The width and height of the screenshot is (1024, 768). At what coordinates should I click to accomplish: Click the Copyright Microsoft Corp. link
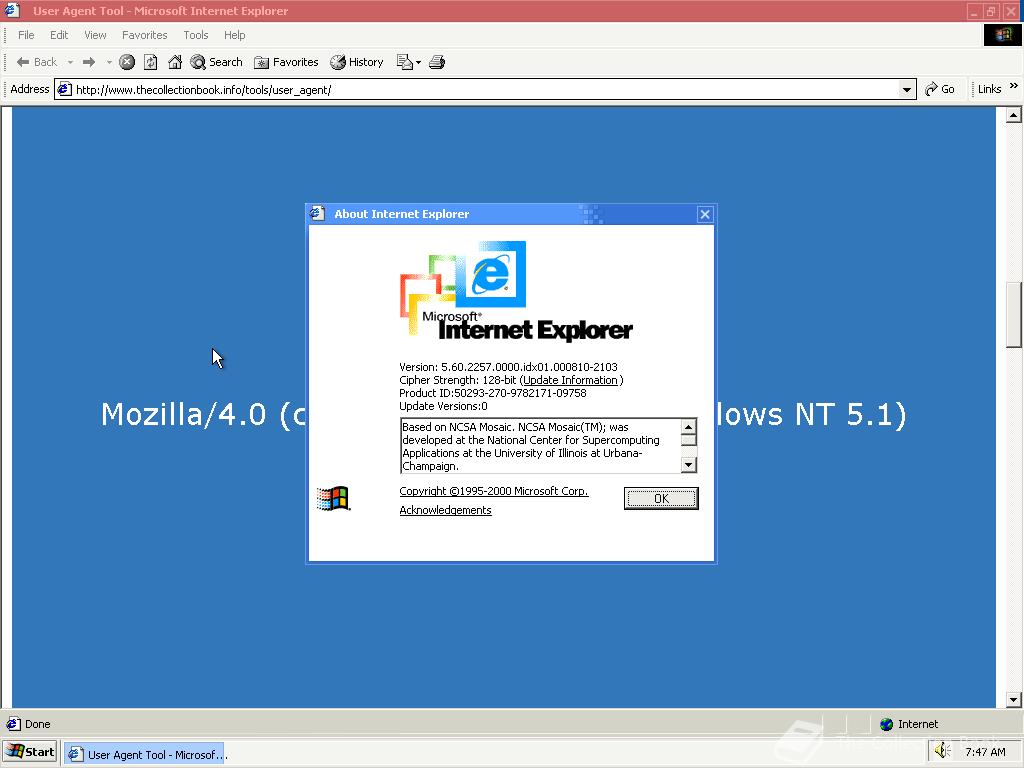click(494, 491)
